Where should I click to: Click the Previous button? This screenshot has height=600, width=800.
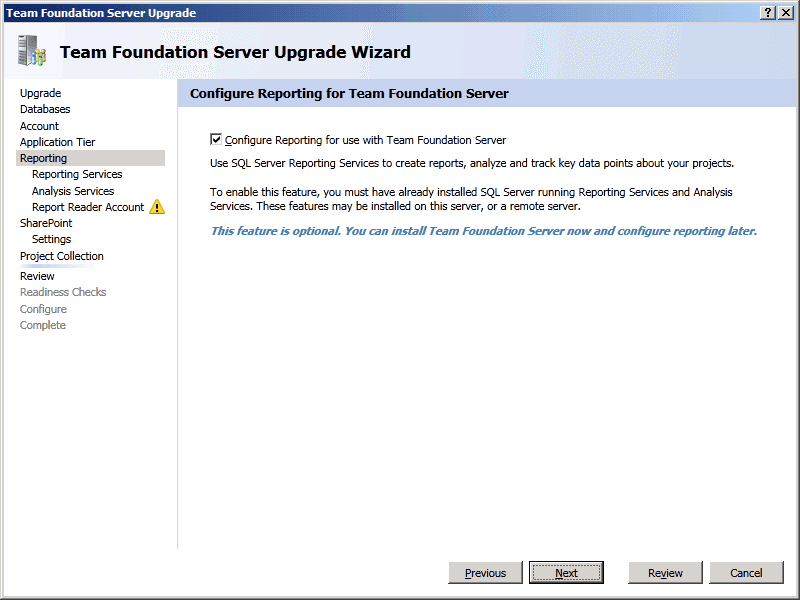(x=486, y=573)
